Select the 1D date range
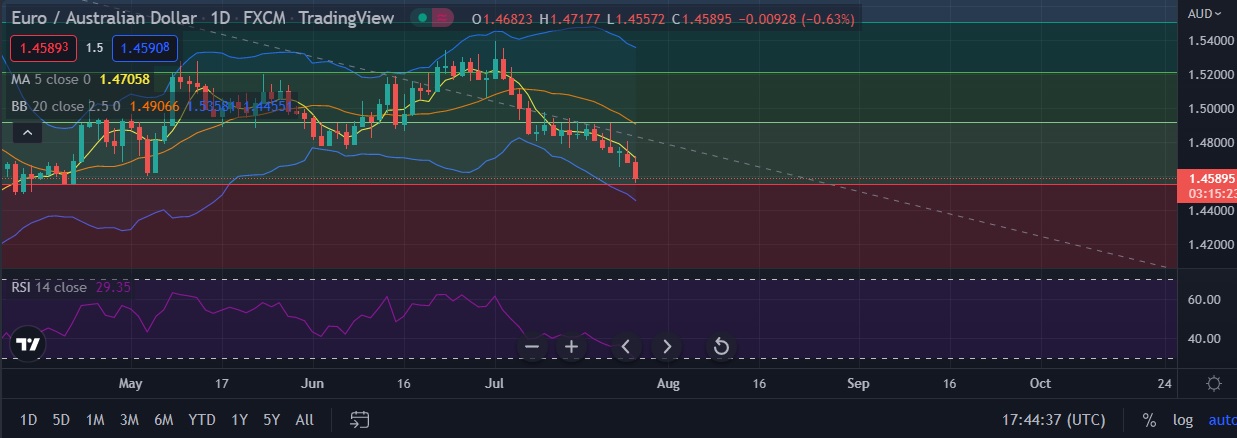Image resolution: width=1237 pixels, height=438 pixels. (x=29, y=420)
